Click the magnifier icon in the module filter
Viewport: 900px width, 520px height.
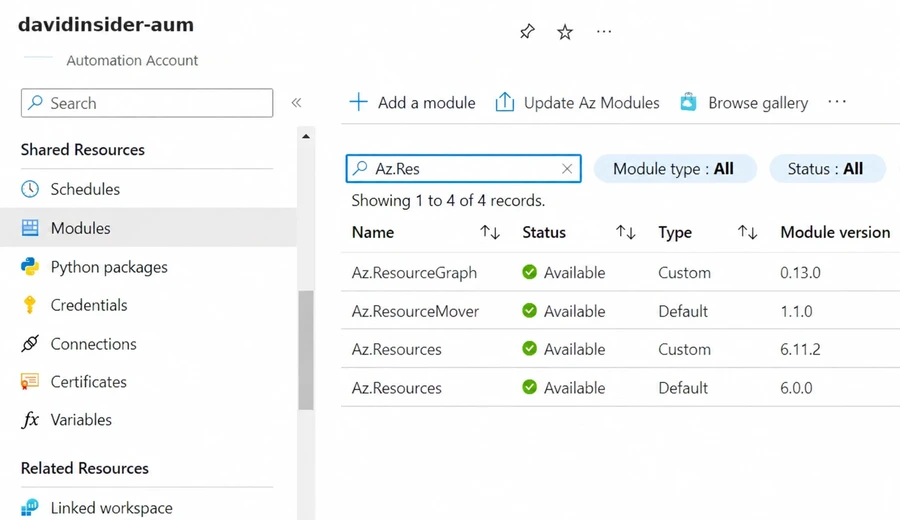[x=360, y=168]
